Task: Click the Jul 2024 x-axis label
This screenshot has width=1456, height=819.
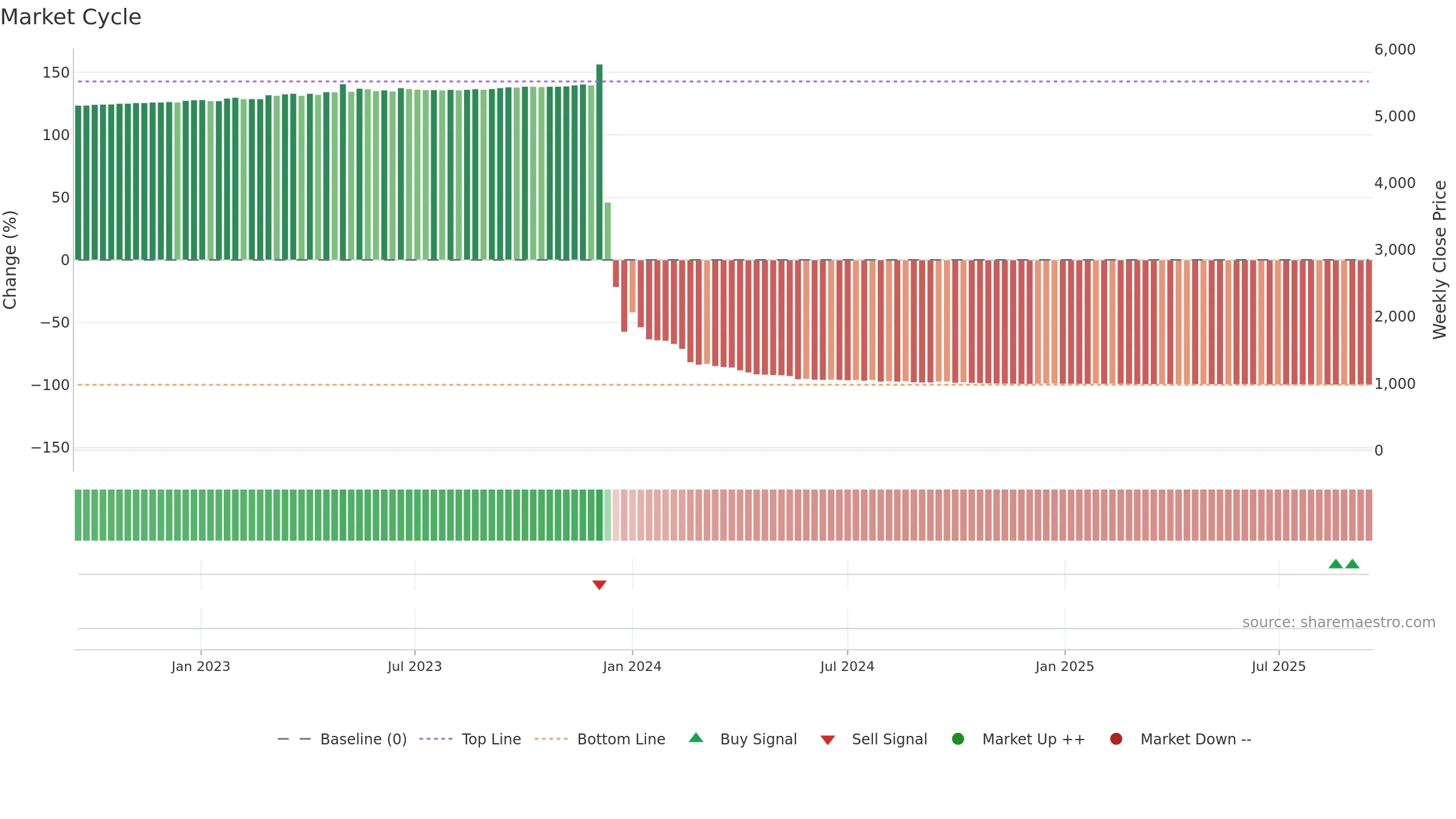Action: pos(848,667)
